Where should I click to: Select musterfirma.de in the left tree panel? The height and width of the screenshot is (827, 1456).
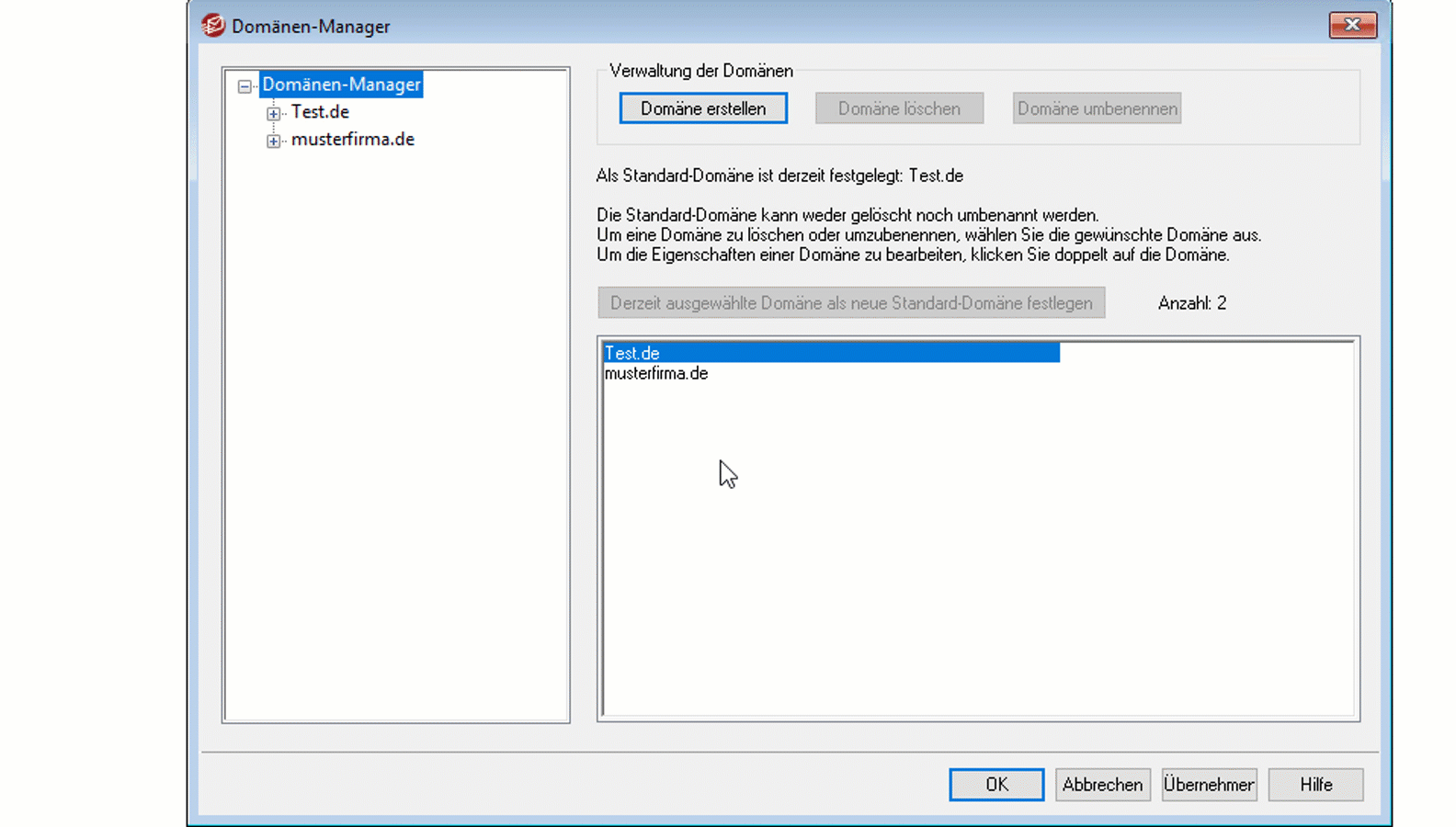coord(352,140)
